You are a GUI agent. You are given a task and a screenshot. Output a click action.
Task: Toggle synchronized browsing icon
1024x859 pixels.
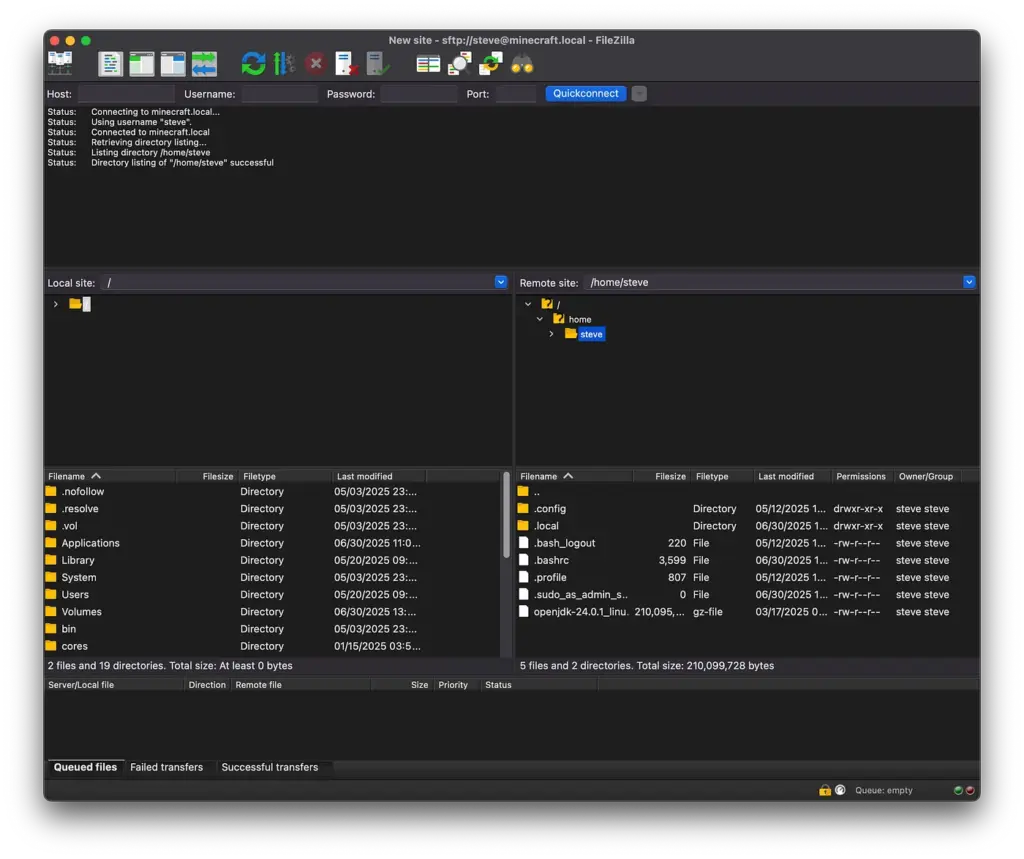[x=490, y=64]
